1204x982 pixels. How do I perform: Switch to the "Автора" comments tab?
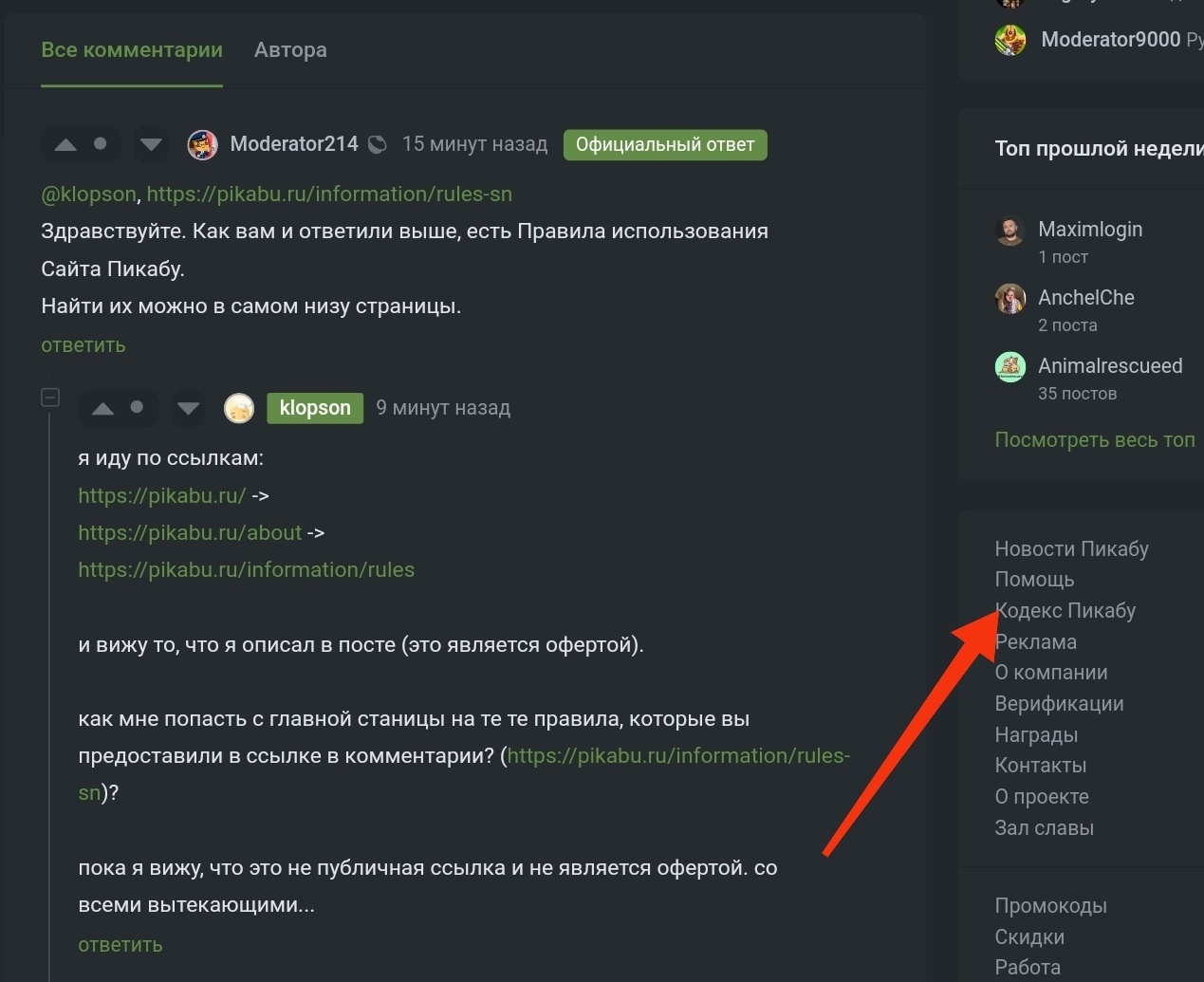pos(290,50)
